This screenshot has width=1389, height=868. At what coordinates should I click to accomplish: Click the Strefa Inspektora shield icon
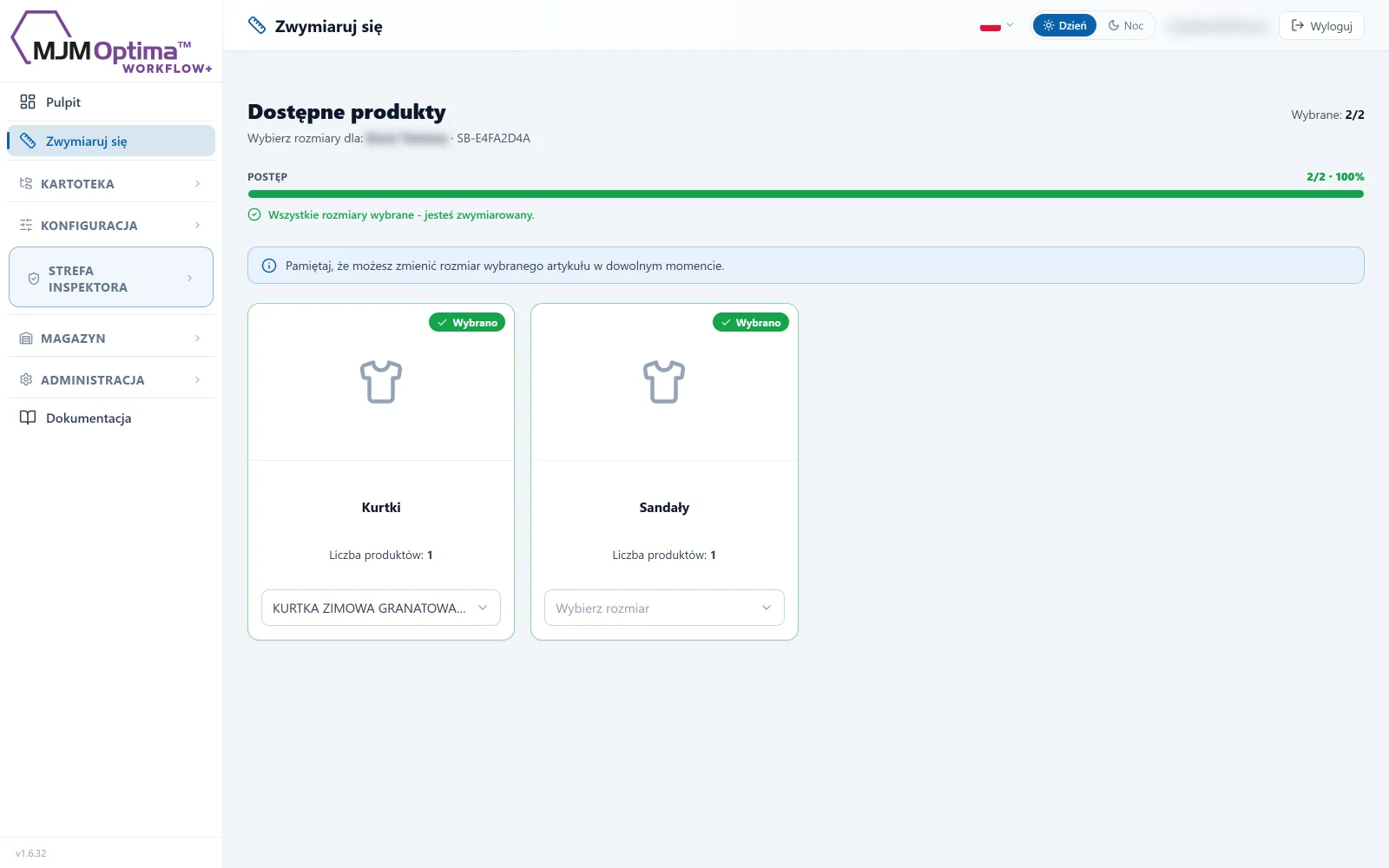[34, 279]
